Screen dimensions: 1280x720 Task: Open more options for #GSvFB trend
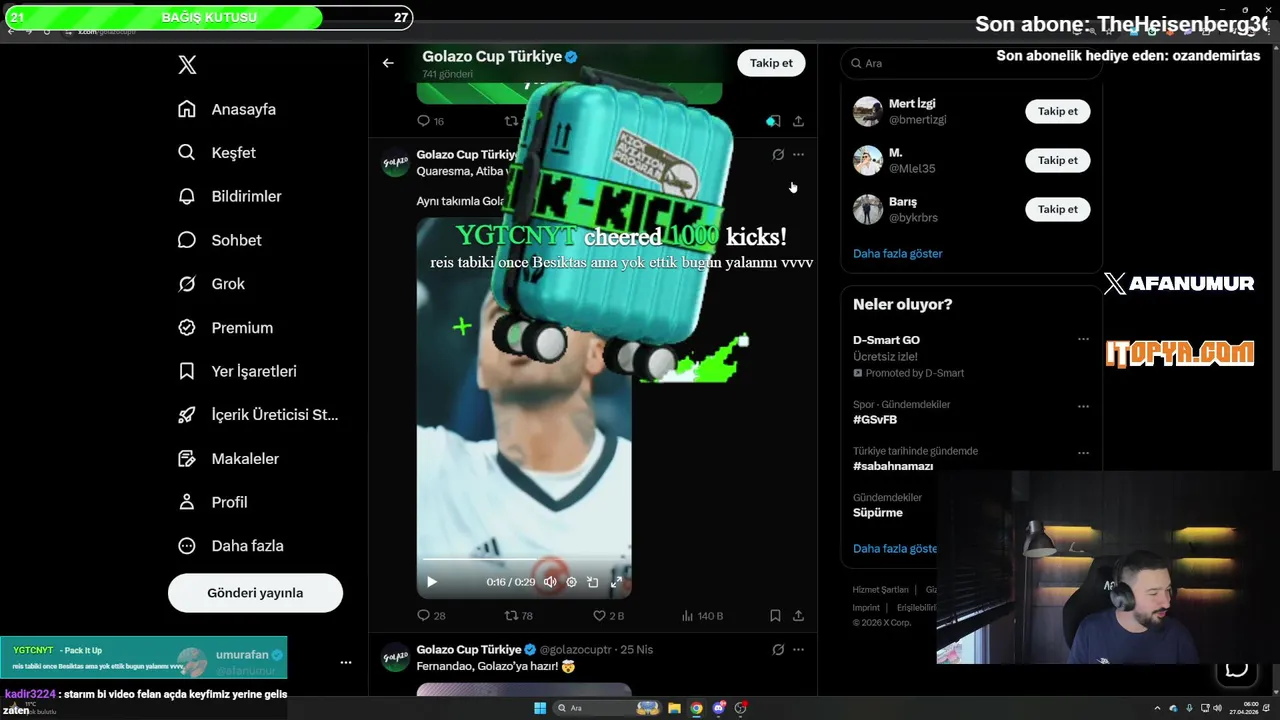tap(1083, 407)
